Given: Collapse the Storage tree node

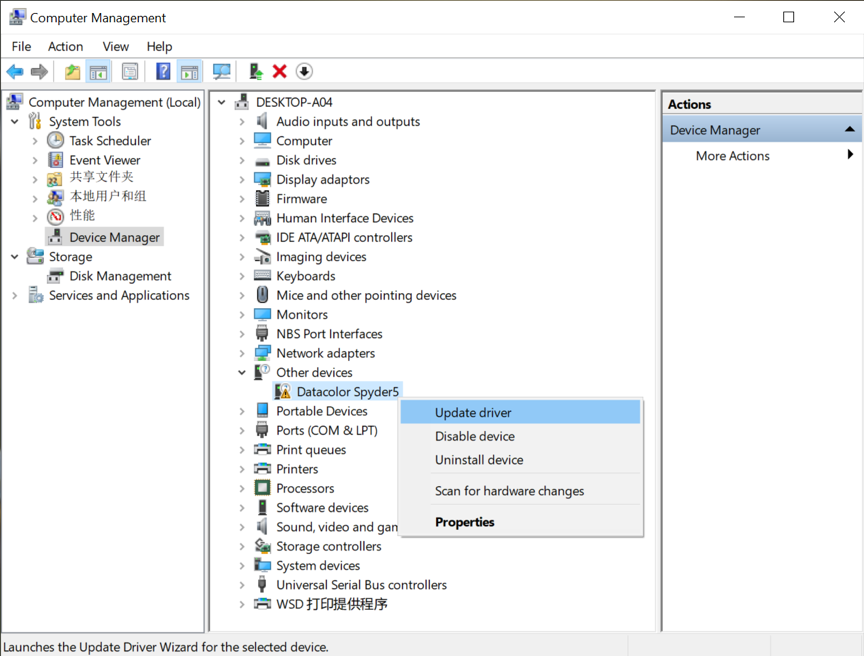Looking at the screenshot, I should pyautogui.click(x=15, y=257).
